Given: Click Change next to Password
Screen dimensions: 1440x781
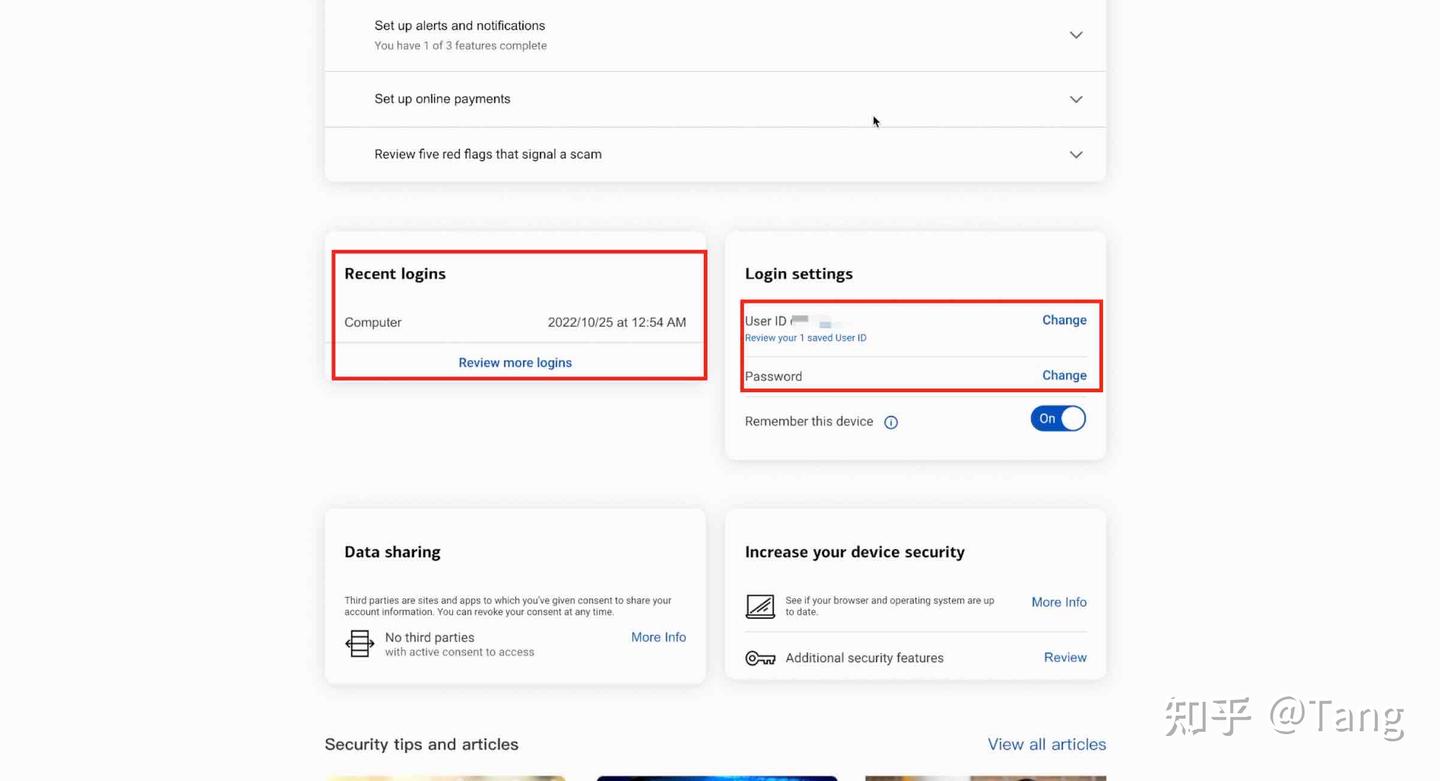Looking at the screenshot, I should click(1064, 375).
